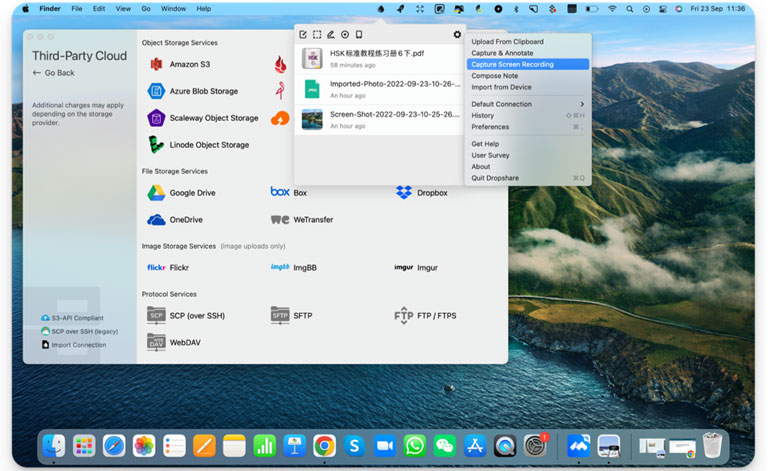Viewport: 768px width, 471px height.
Task: Pick Linode Object Storage
Action: click(198, 145)
